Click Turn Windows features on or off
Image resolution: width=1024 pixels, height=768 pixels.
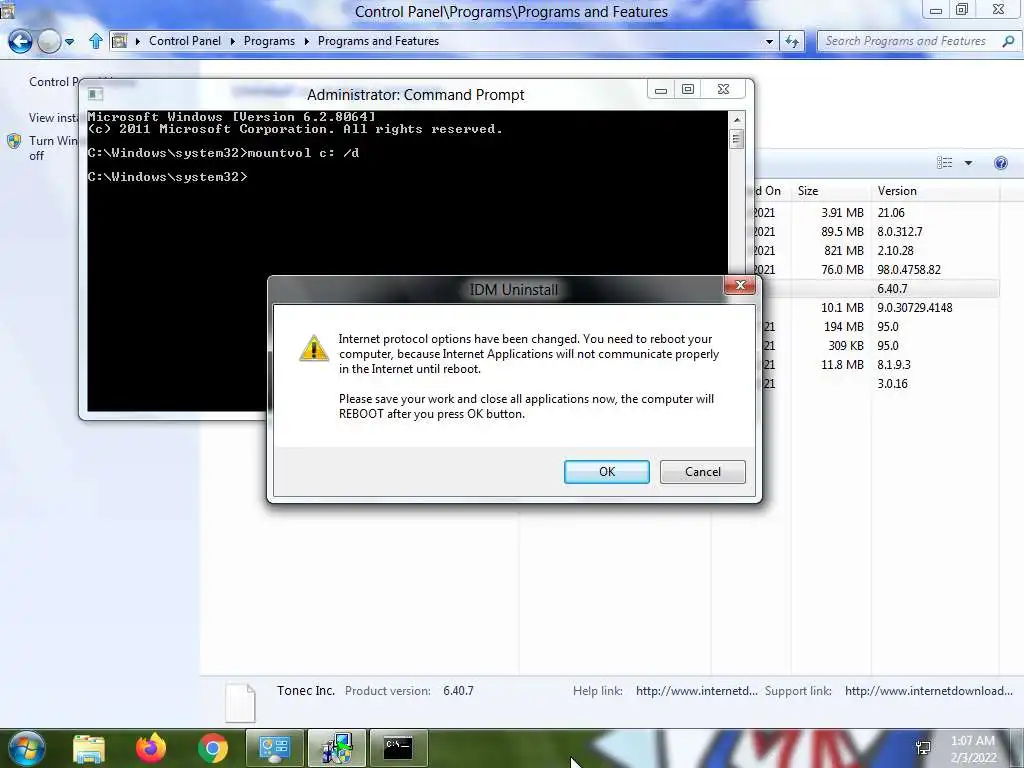point(53,148)
